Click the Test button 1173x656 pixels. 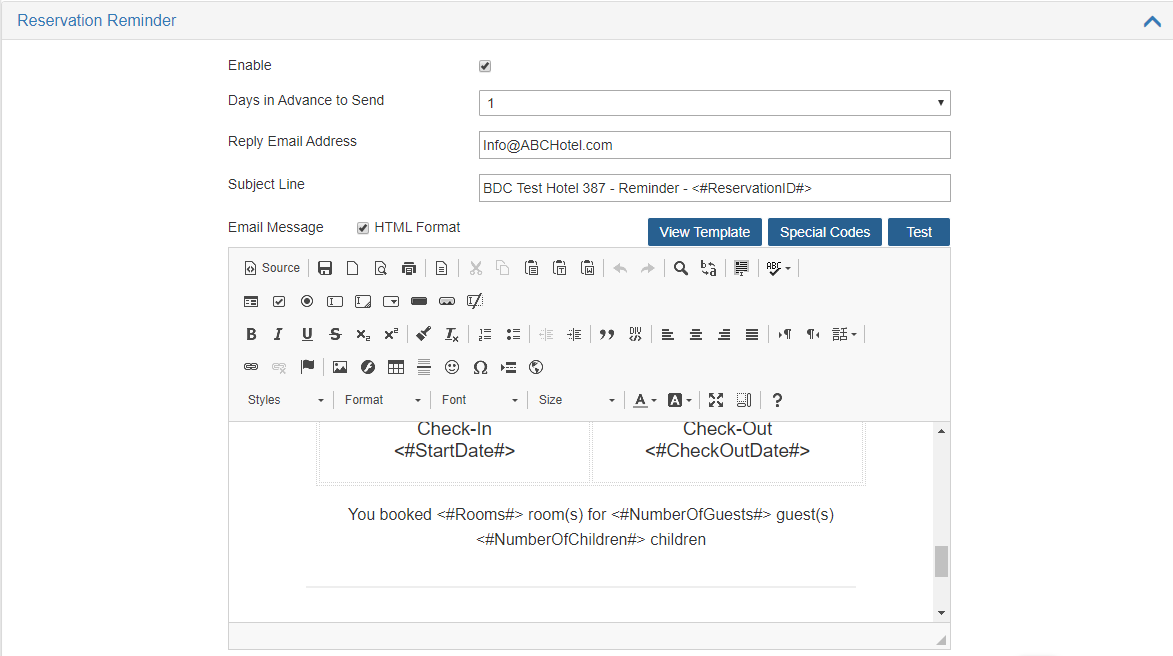pyautogui.click(x=919, y=232)
